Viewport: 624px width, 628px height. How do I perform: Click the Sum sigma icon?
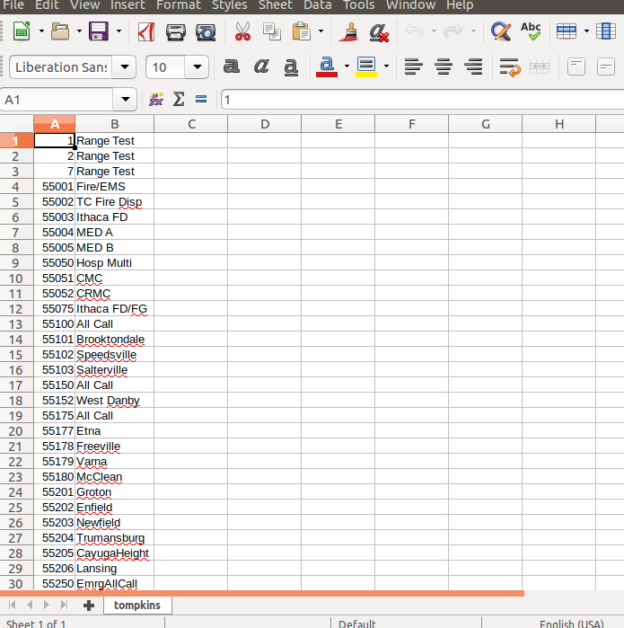pyautogui.click(x=179, y=99)
